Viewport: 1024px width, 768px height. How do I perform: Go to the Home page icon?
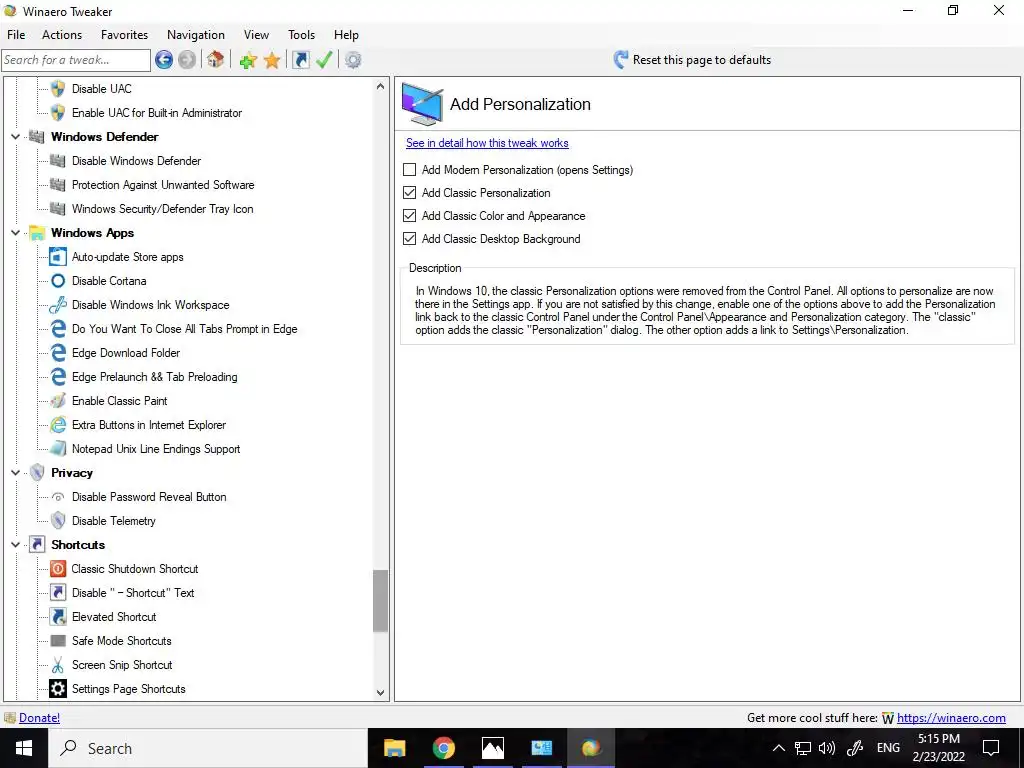click(x=216, y=60)
